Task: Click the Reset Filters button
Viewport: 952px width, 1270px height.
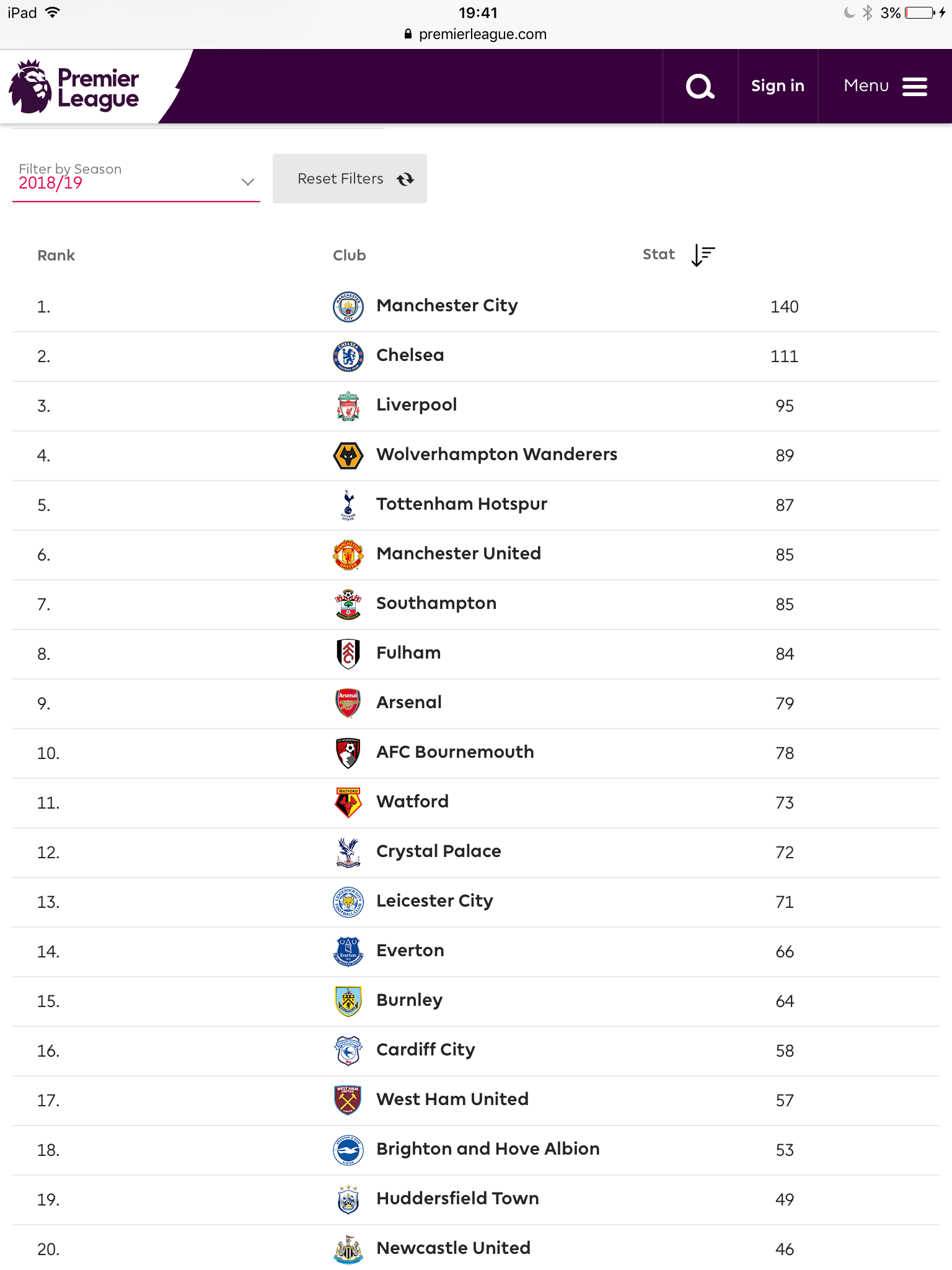Action: click(x=350, y=179)
